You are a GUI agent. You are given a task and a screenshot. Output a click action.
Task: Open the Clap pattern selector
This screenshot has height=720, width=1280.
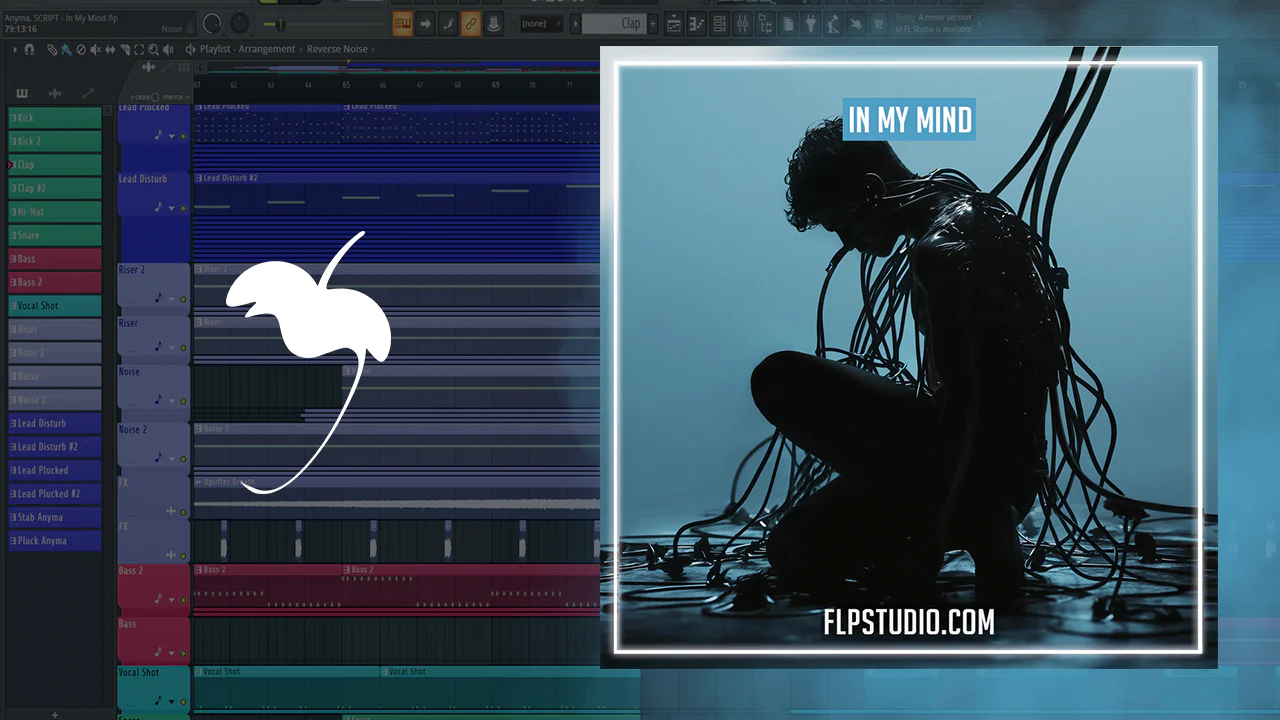[614, 24]
